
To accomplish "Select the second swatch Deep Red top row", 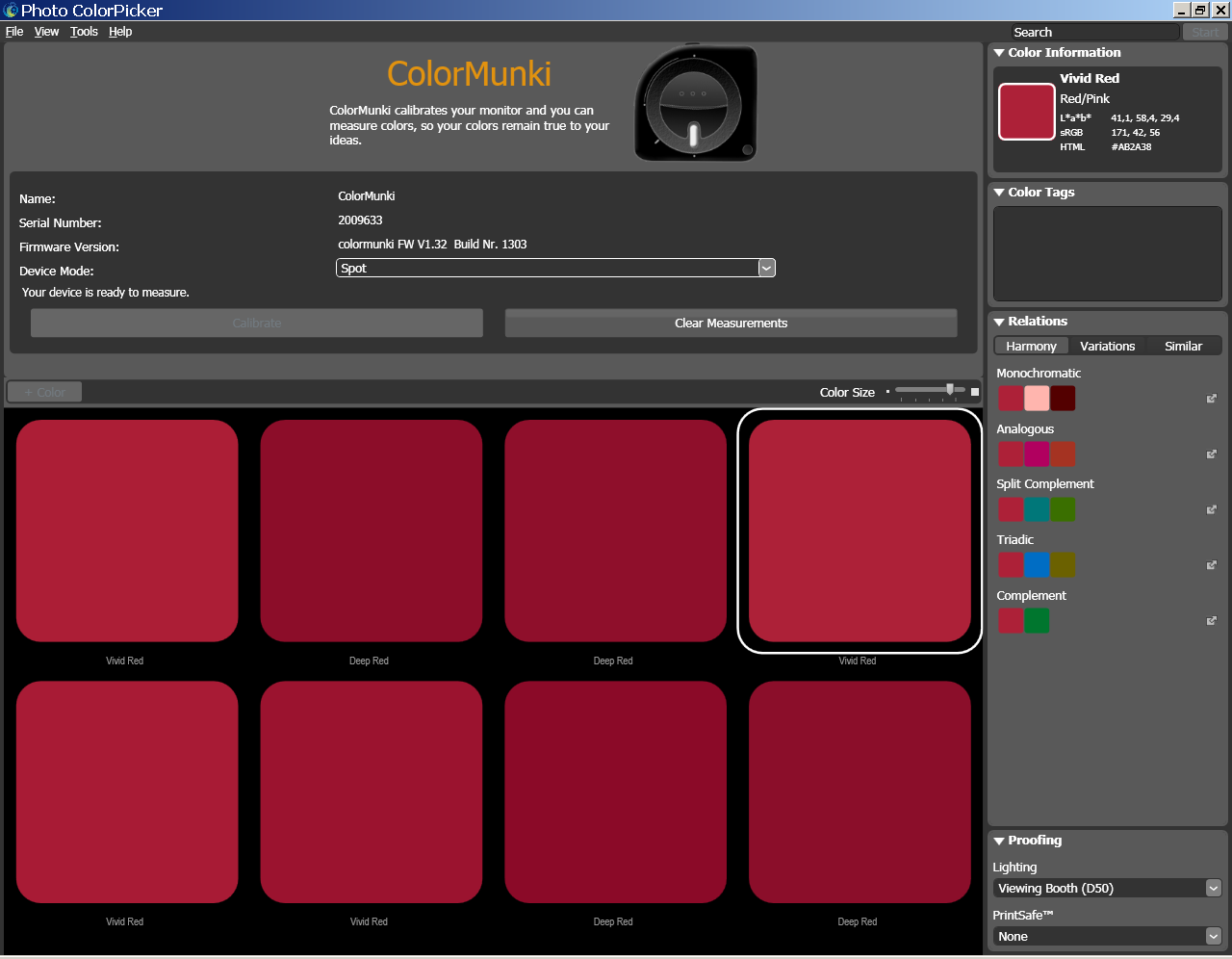I will pyautogui.click(x=372, y=531).
